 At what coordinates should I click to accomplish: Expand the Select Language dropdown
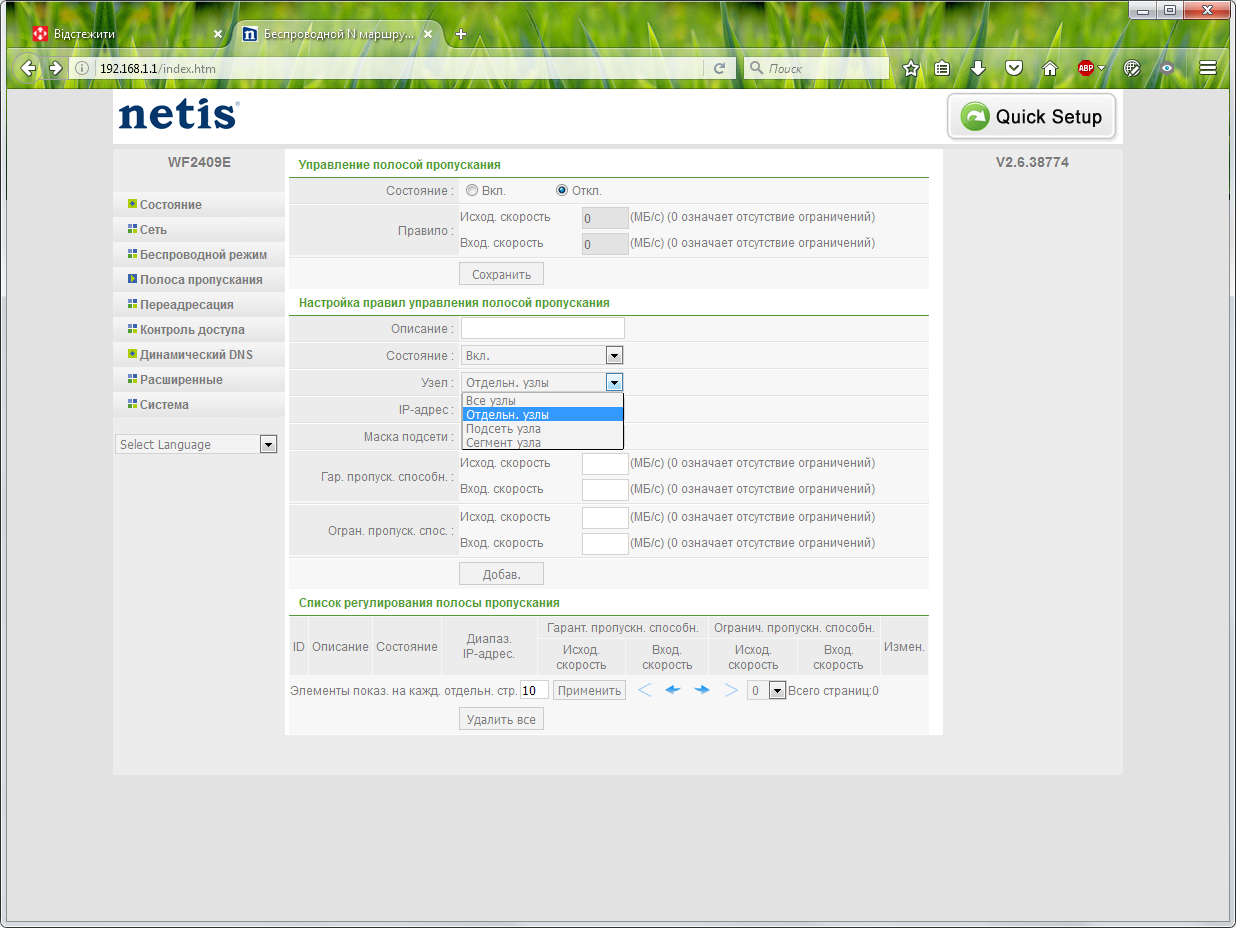click(197, 444)
